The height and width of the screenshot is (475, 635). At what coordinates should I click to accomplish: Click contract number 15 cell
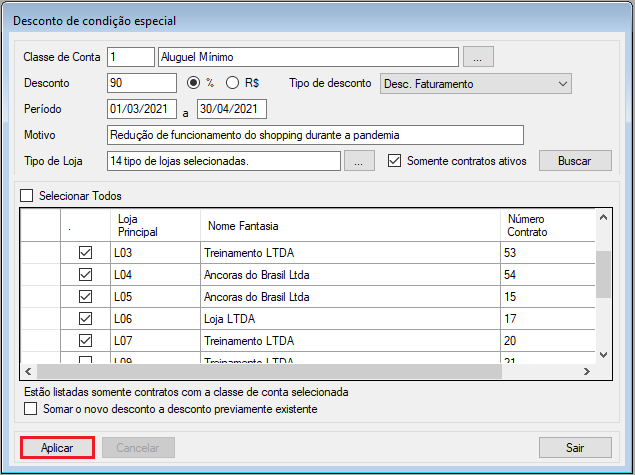click(548, 296)
